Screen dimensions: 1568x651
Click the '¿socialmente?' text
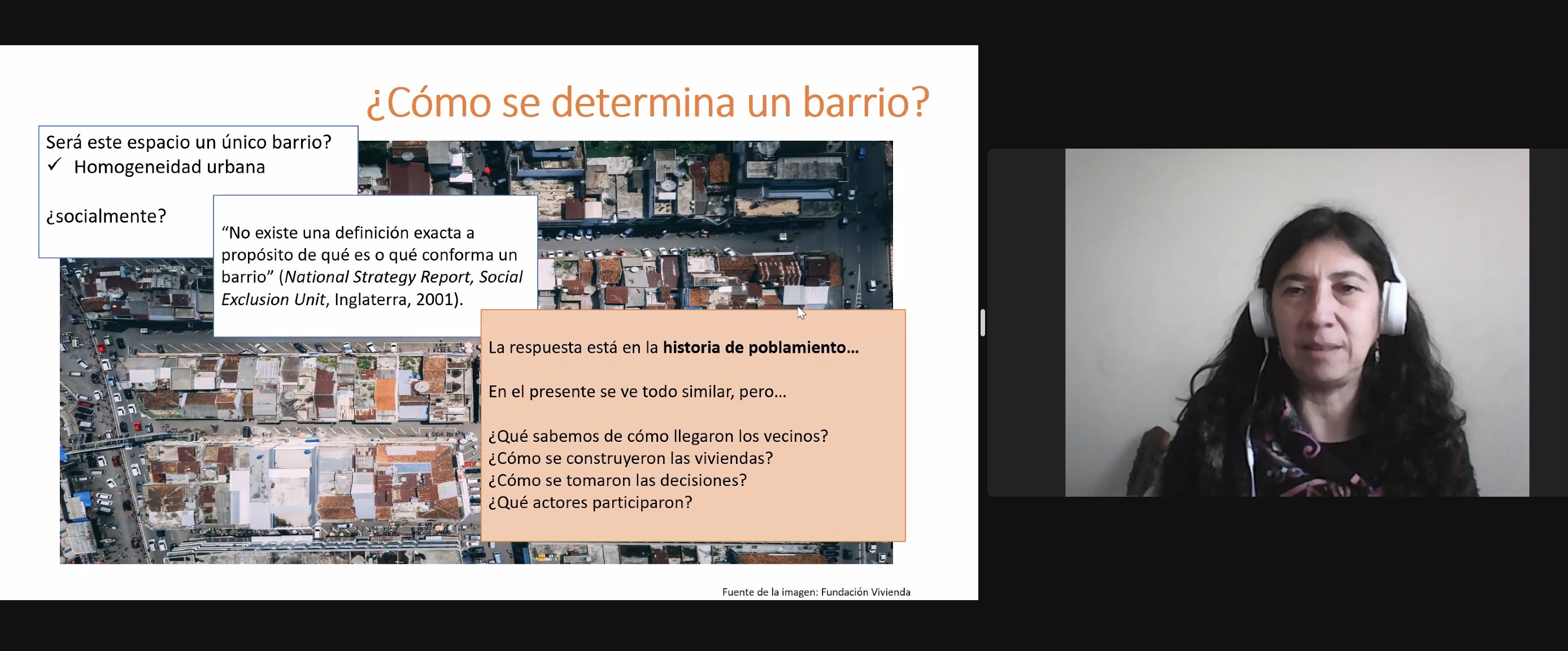click(106, 216)
